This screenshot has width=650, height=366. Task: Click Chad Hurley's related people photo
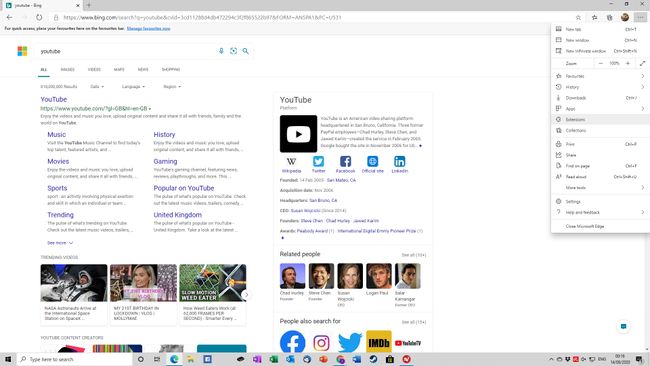coord(292,276)
